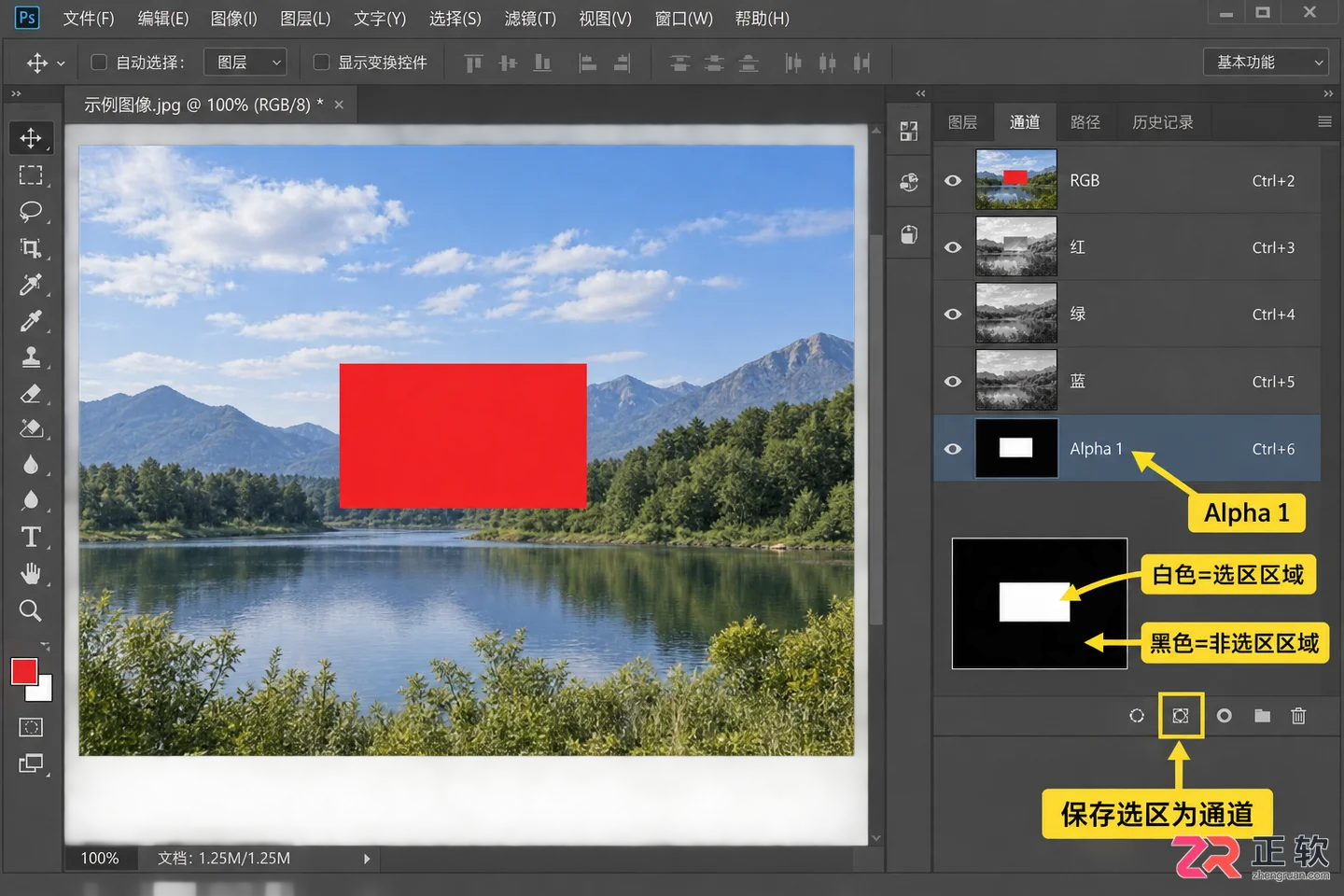The image size is (1344, 896).
Task: Open the 编辑(E) menu
Action: point(162,19)
